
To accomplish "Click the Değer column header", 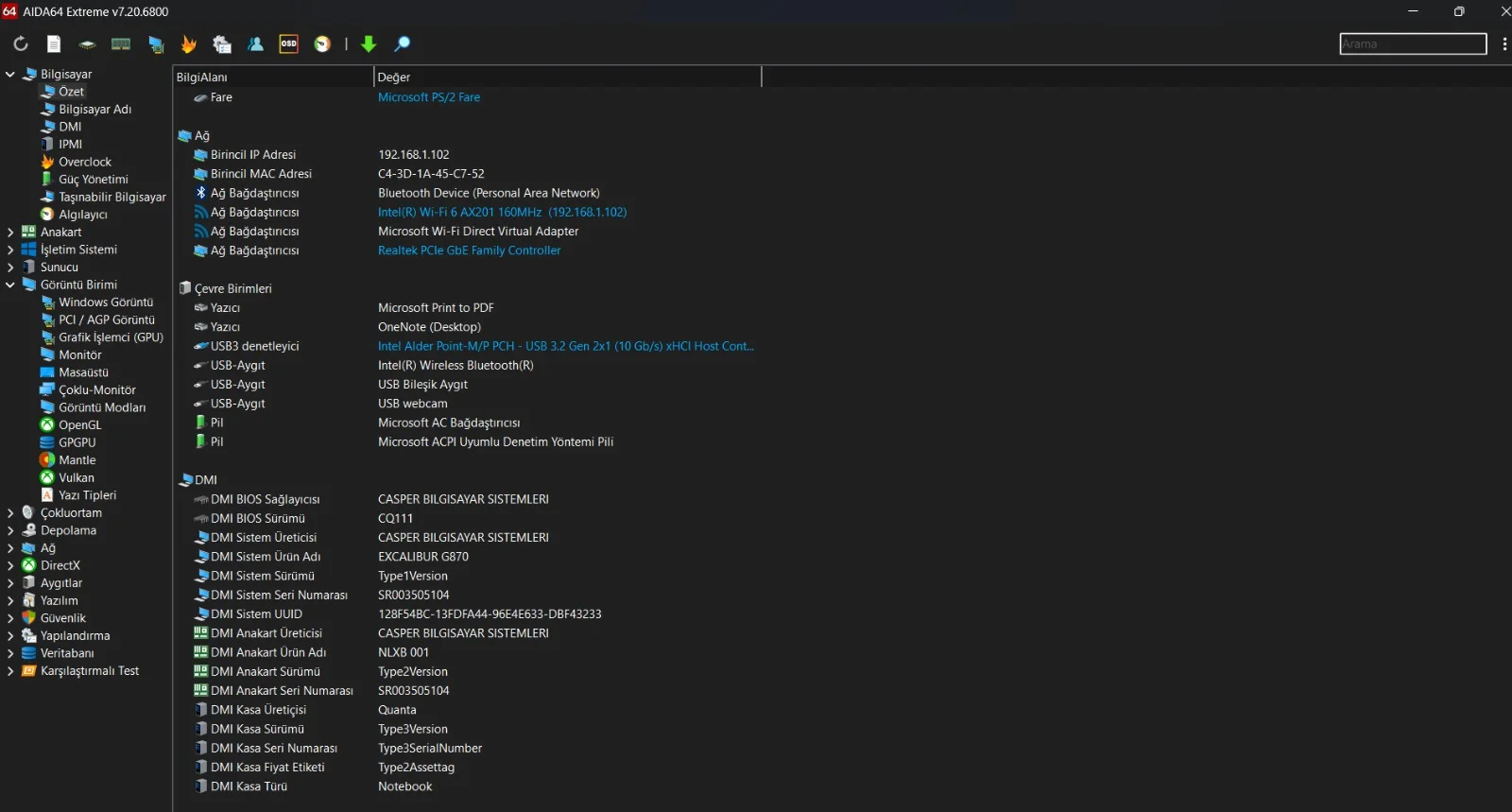I will click(x=568, y=77).
